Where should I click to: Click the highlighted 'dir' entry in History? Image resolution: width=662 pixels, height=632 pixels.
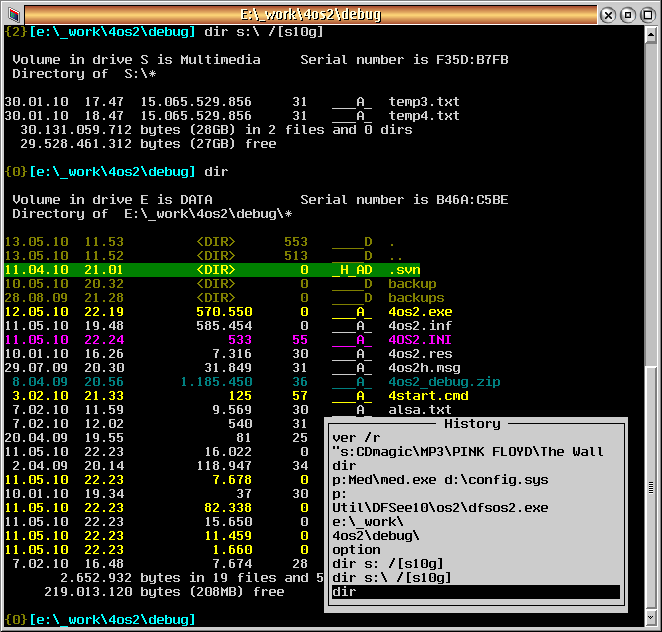[x=475, y=592]
